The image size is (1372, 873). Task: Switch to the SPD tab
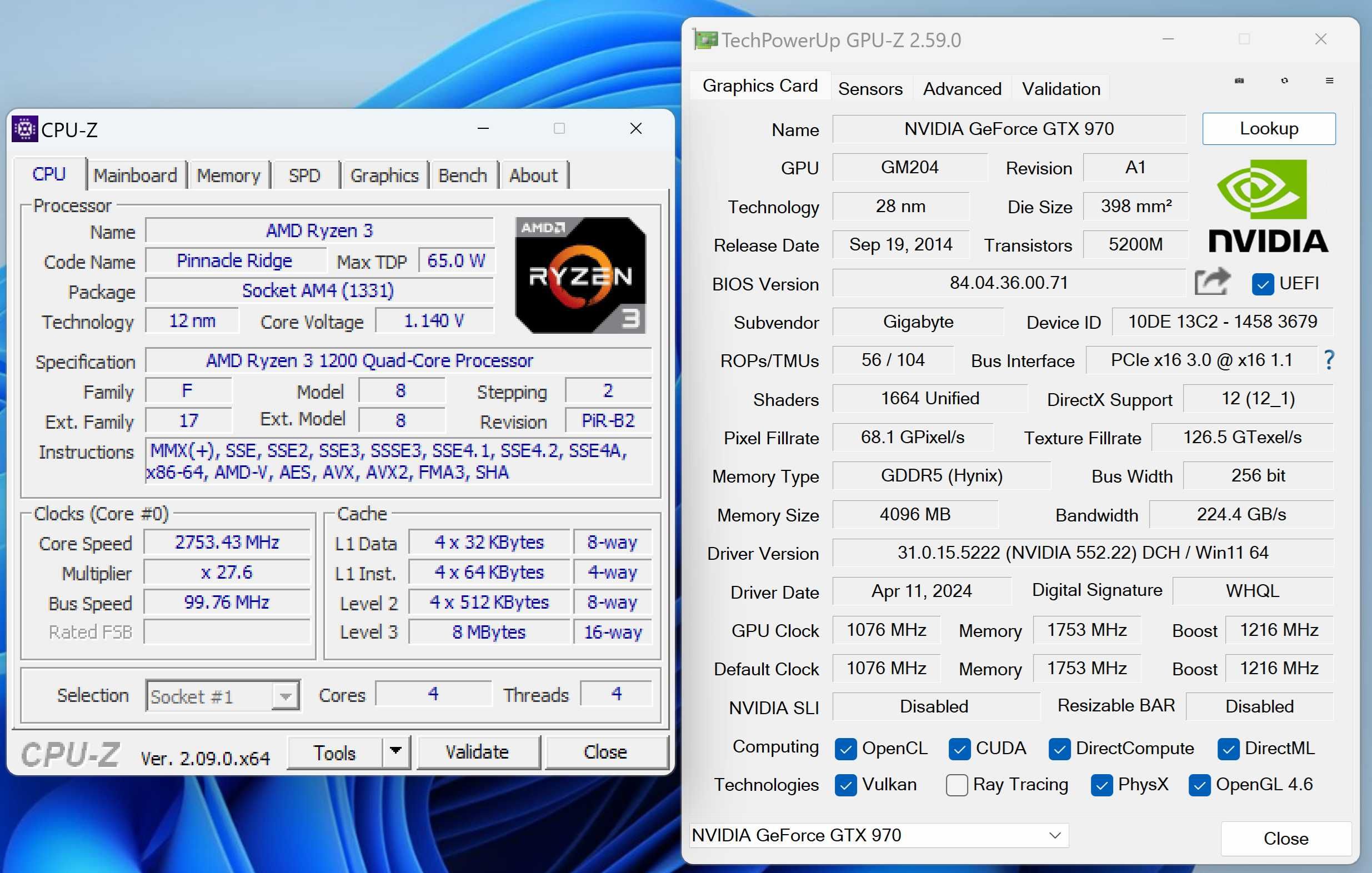(x=305, y=175)
